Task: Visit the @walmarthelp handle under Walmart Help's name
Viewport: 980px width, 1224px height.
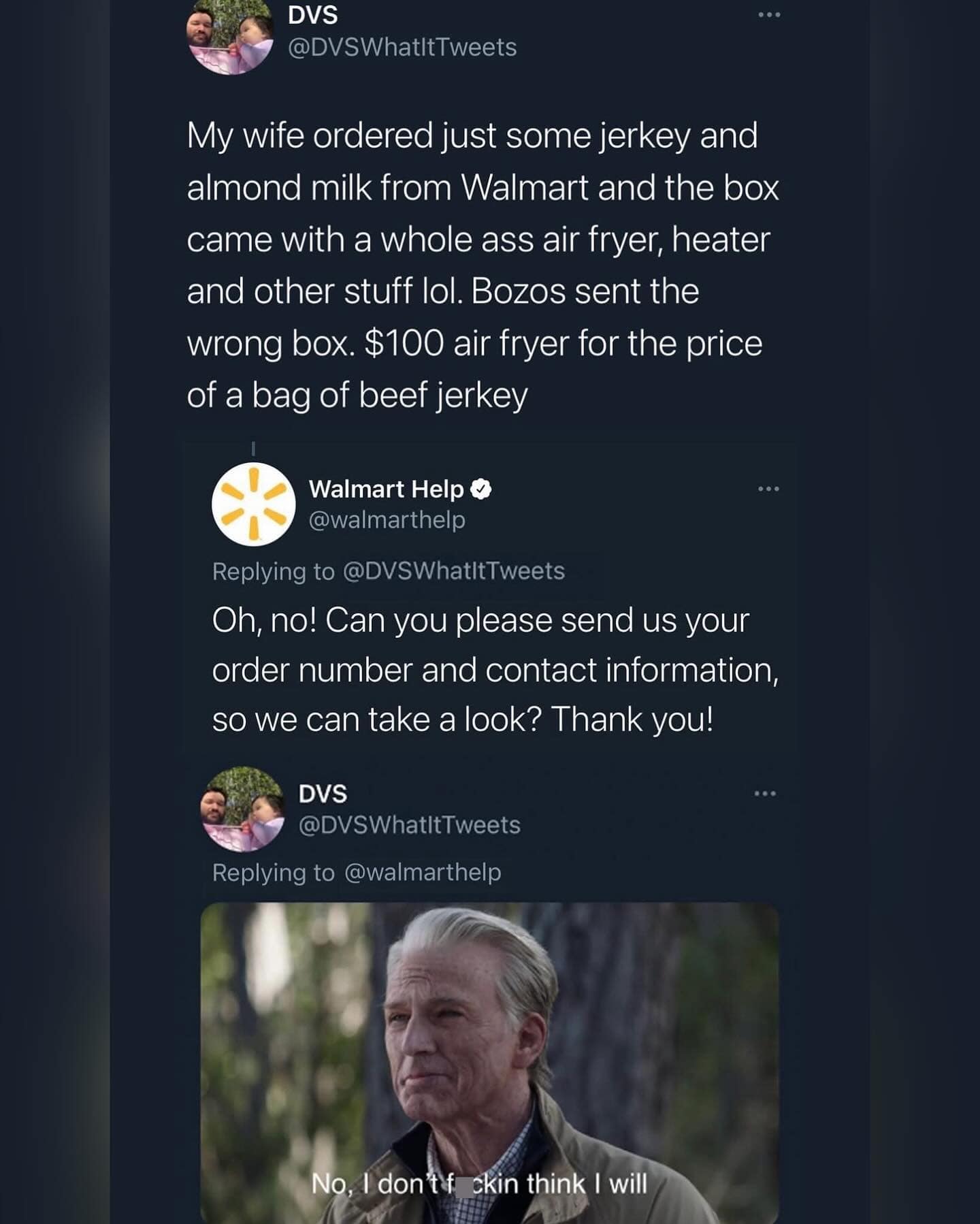Action: coord(387,519)
